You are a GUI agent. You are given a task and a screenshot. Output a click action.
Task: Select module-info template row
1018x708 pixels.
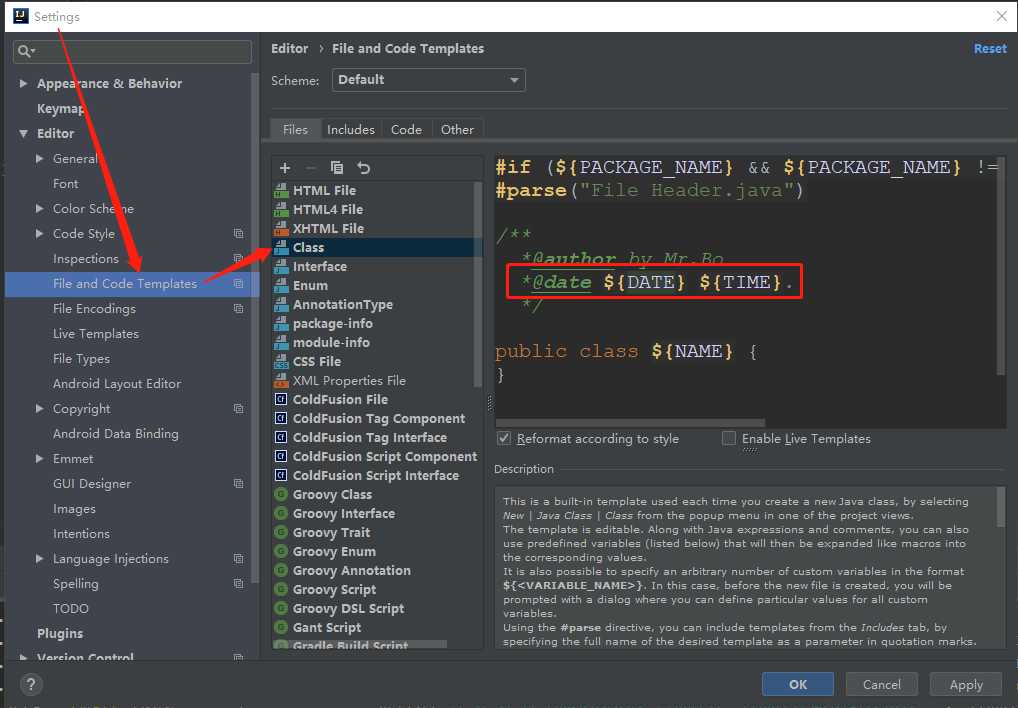click(377, 343)
